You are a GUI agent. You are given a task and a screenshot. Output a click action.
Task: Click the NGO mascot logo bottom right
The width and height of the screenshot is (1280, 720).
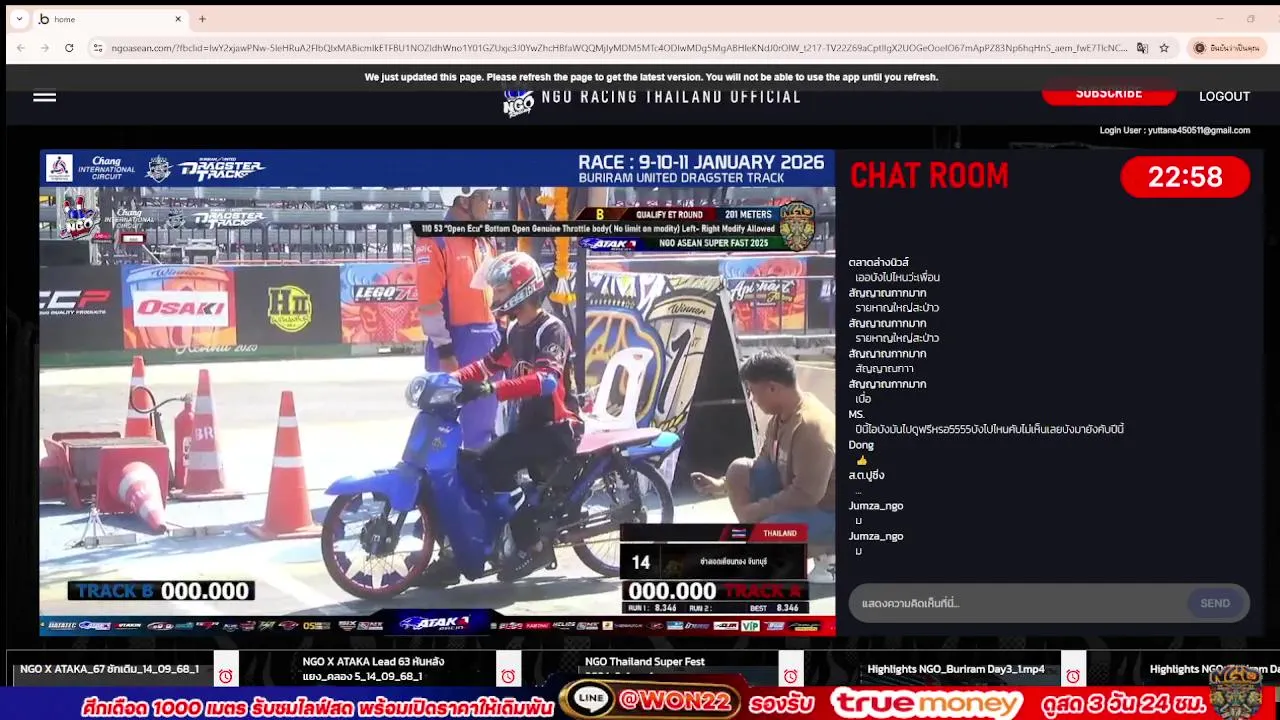[1235, 690]
